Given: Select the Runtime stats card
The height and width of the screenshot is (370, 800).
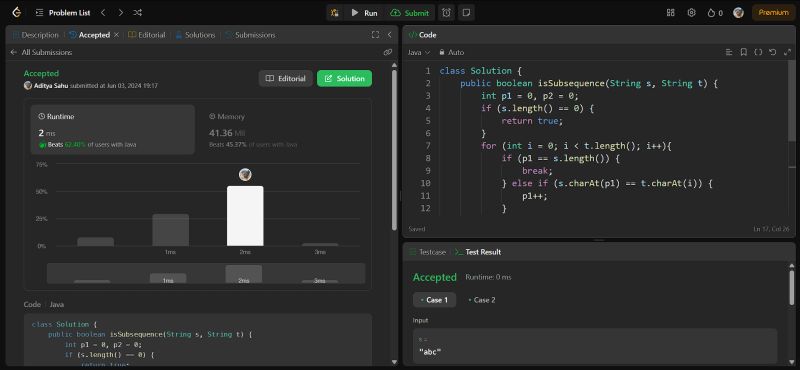Looking at the screenshot, I should tap(113, 130).
